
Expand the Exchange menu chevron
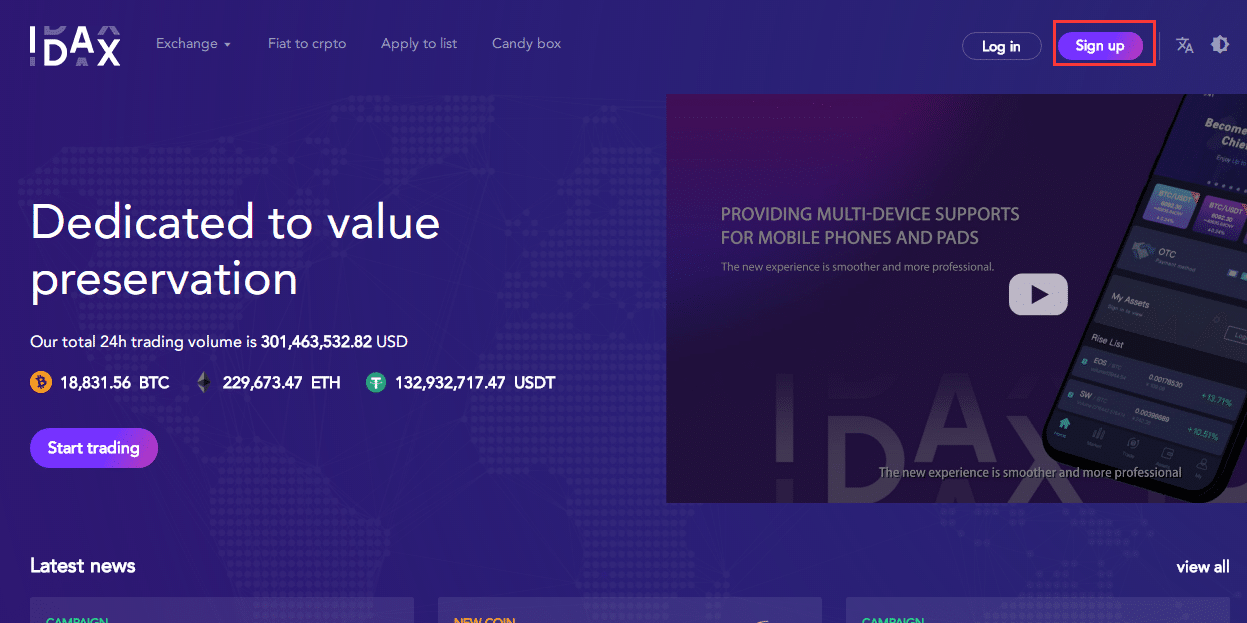[x=226, y=44]
